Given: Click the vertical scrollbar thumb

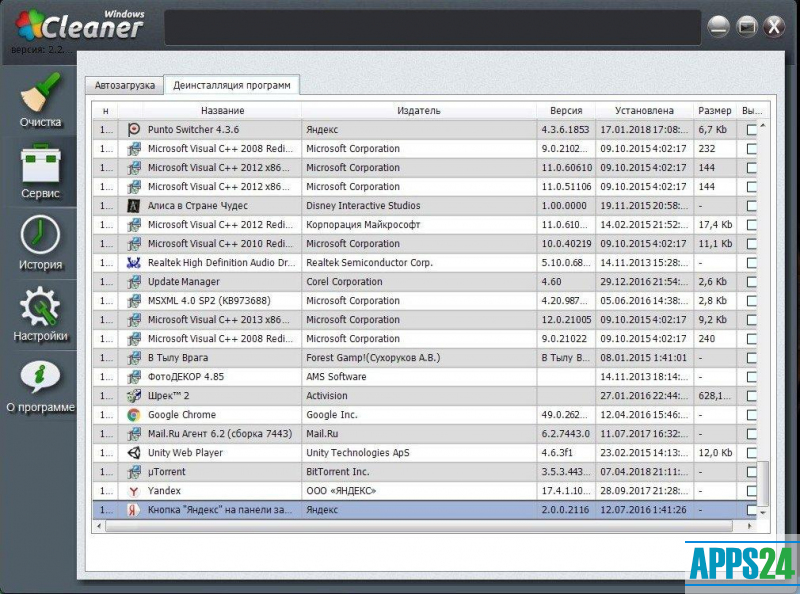Looking at the screenshot, I should [x=763, y=483].
